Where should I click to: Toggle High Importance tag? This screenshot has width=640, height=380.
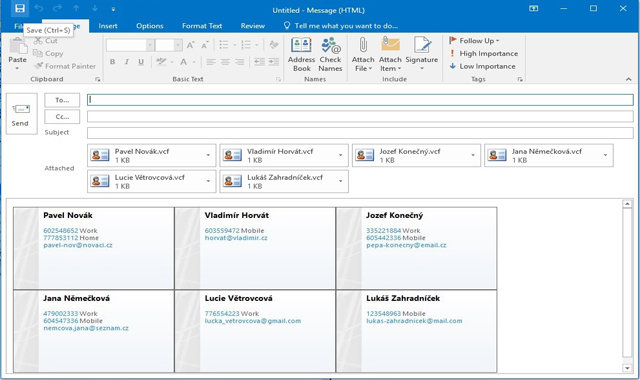pos(484,53)
